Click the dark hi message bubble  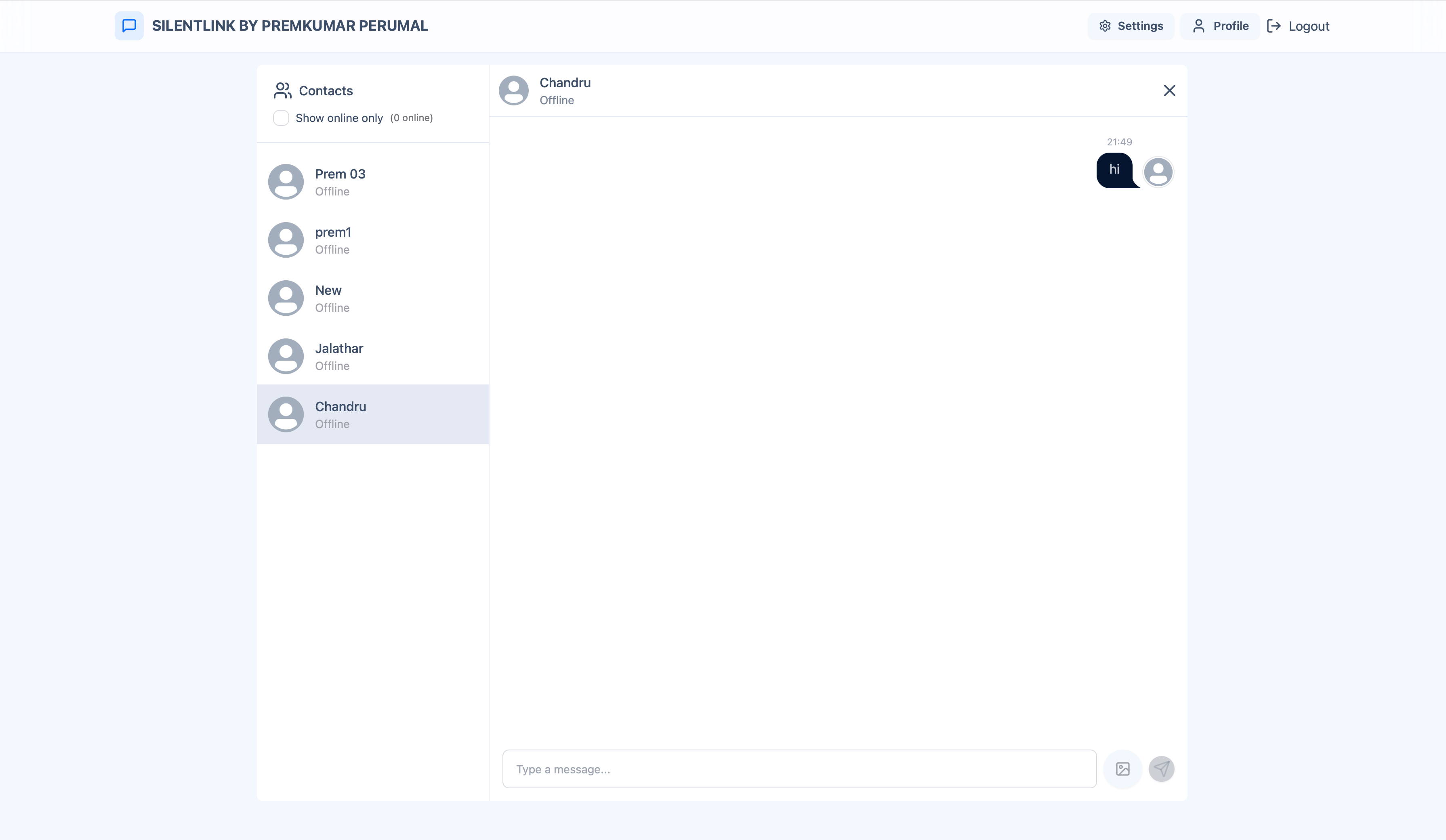[x=1114, y=170]
